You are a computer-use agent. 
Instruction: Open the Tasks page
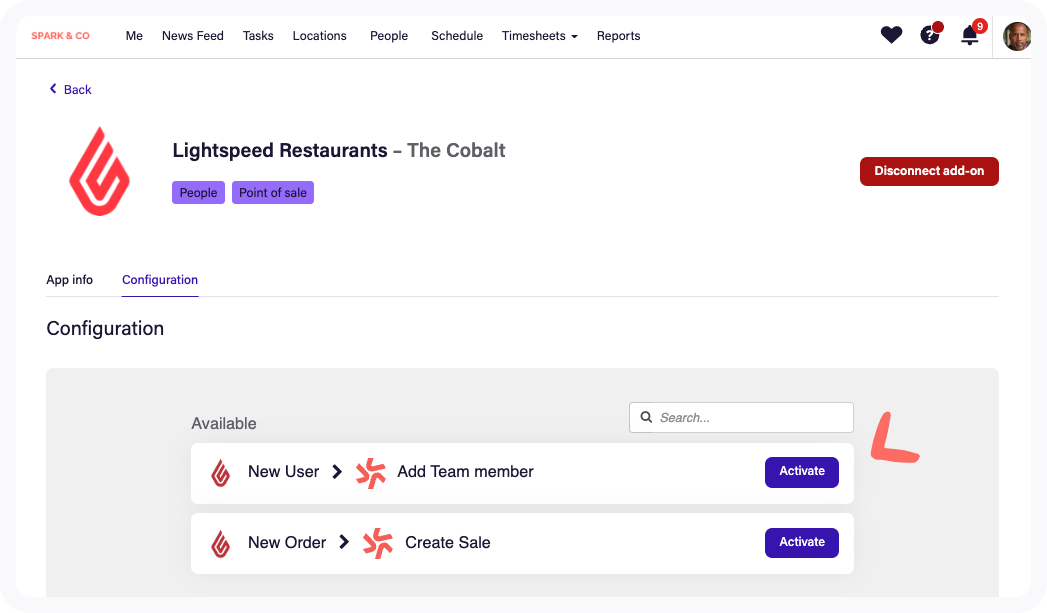[x=258, y=36]
